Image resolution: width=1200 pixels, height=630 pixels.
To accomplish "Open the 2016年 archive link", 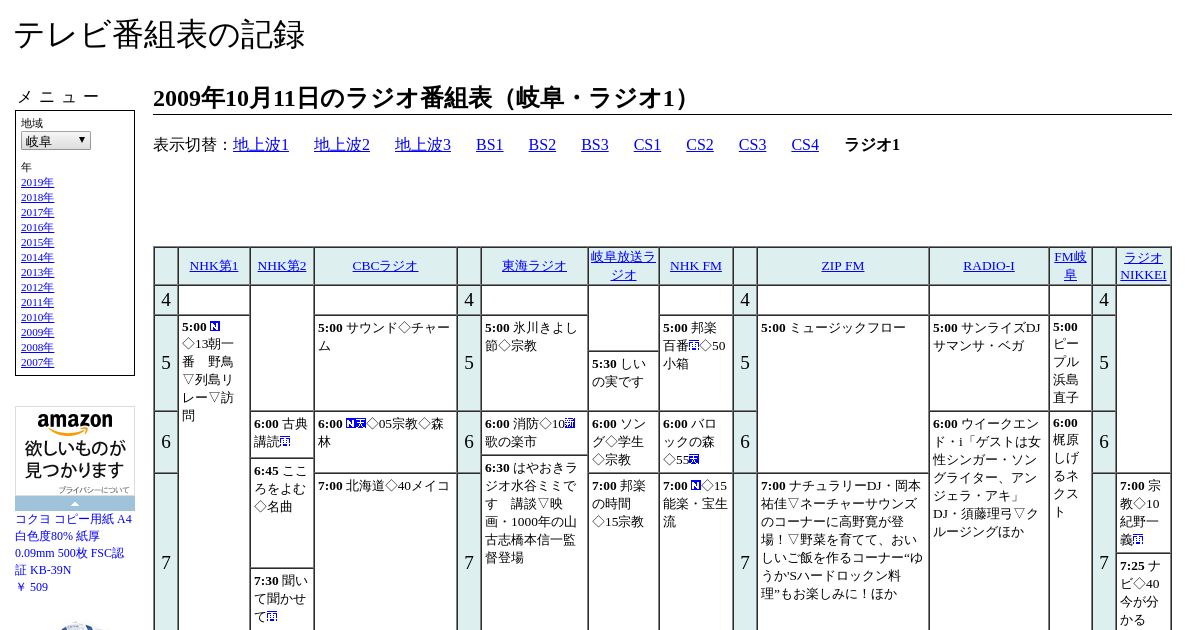I will click(37, 227).
